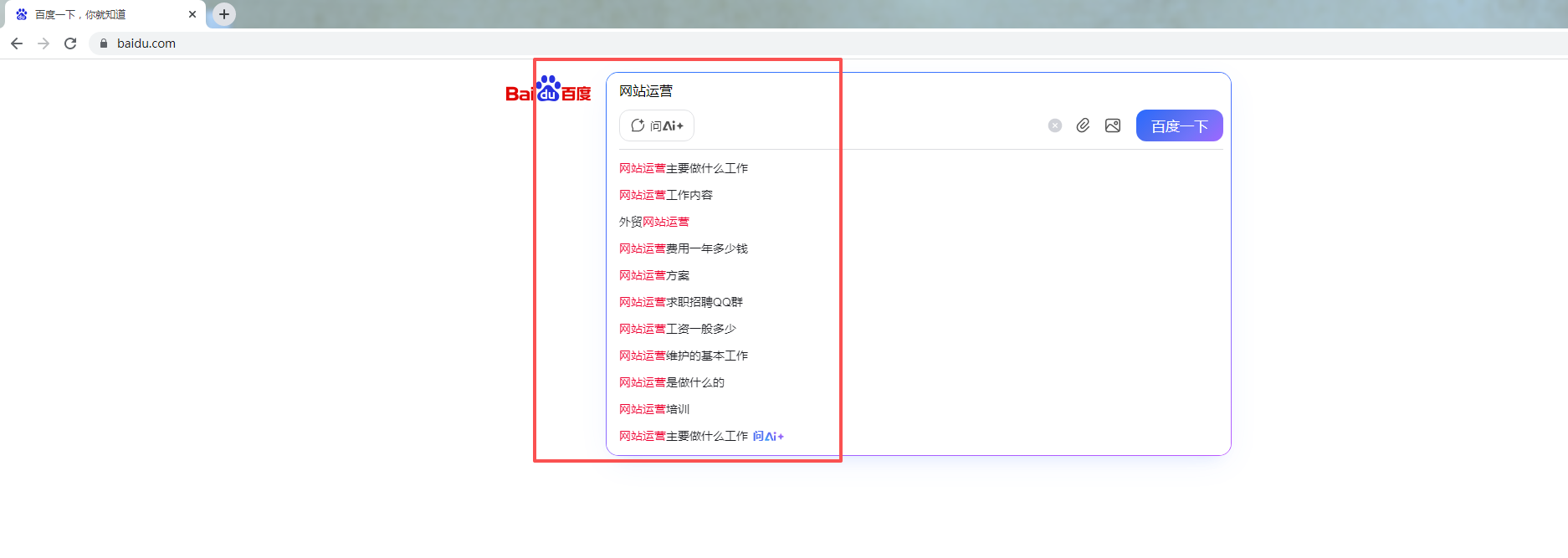Image resolution: width=1568 pixels, height=558 pixels.
Task: Reload the page with refresh icon
Action: (70, 44)
